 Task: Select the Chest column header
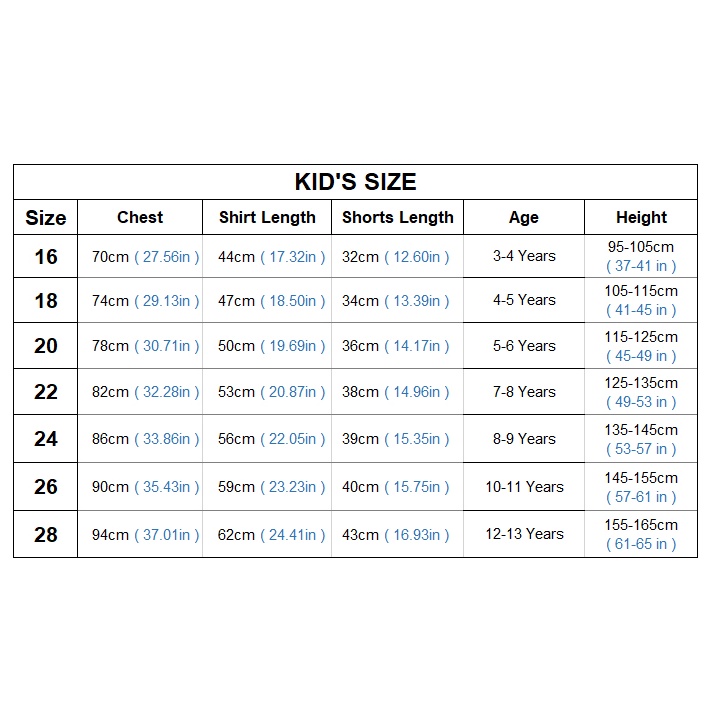click(140, 217)
